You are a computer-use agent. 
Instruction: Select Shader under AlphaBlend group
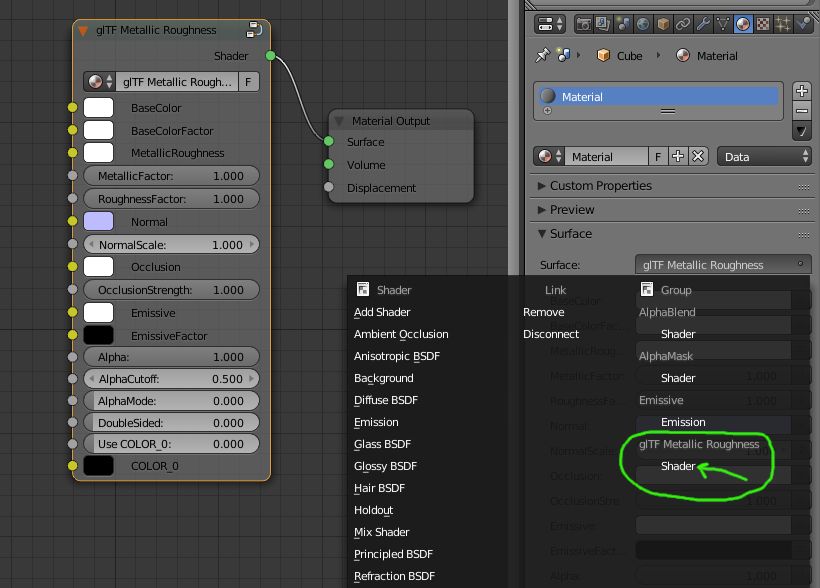pyautogui.click(x=678, y=334)
